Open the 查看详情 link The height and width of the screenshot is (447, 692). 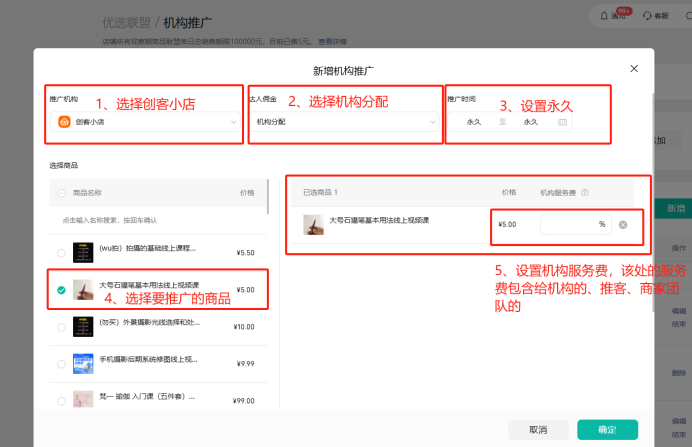click(332, 42)
